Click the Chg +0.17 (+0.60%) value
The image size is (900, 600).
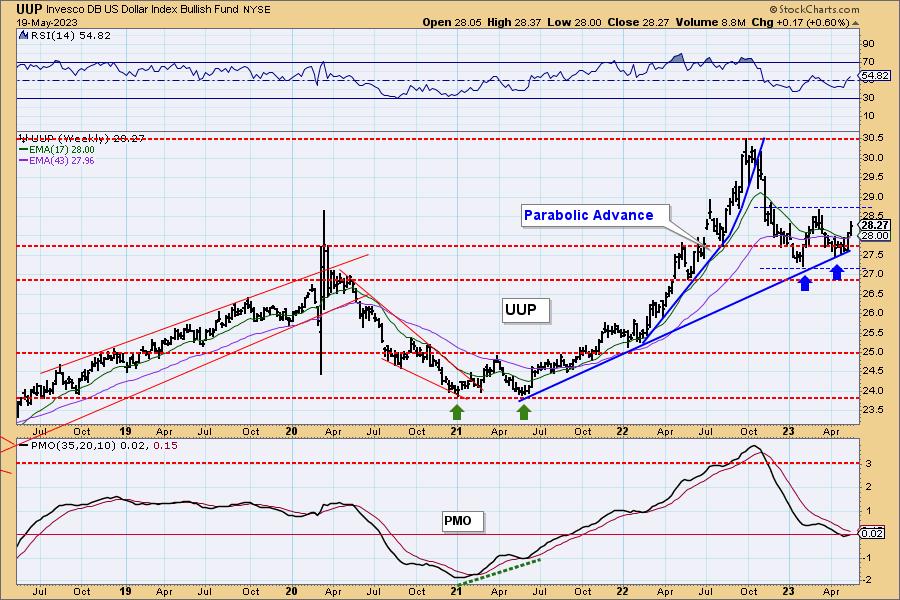[800, 22]
